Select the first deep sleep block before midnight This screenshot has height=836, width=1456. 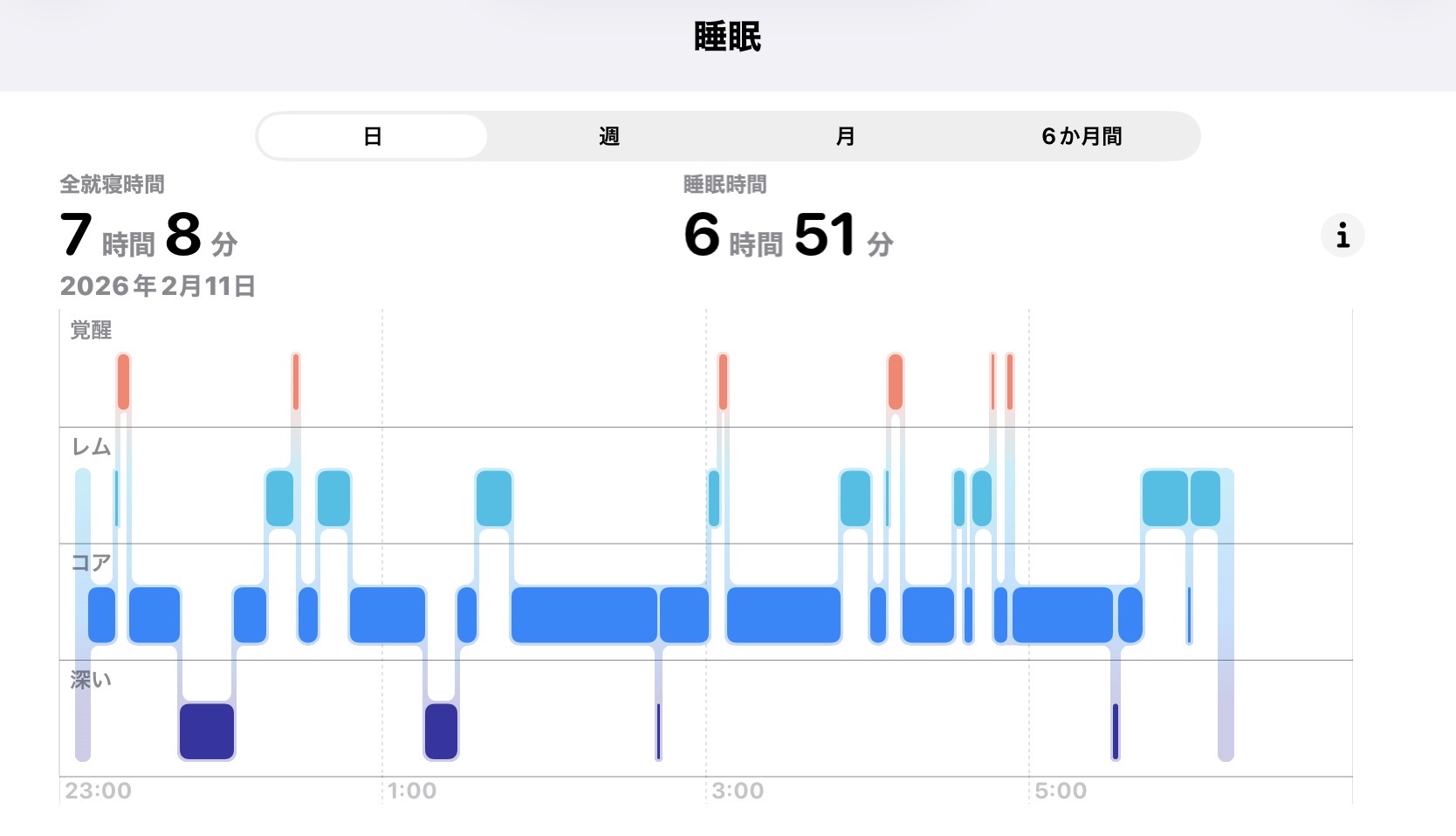pyautogui.click(x=207, y=731)
